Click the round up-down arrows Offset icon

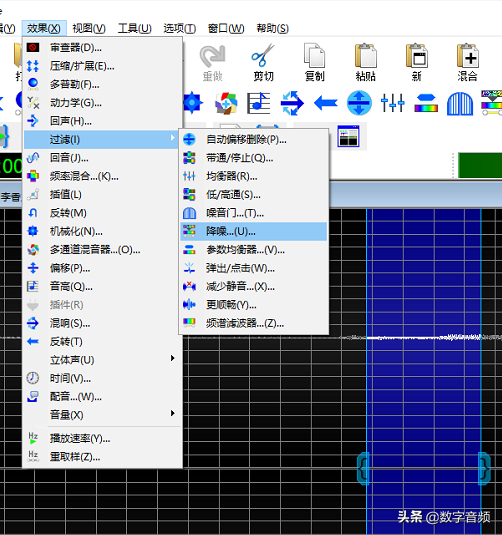pyautogui.click(x=359, y=103)
